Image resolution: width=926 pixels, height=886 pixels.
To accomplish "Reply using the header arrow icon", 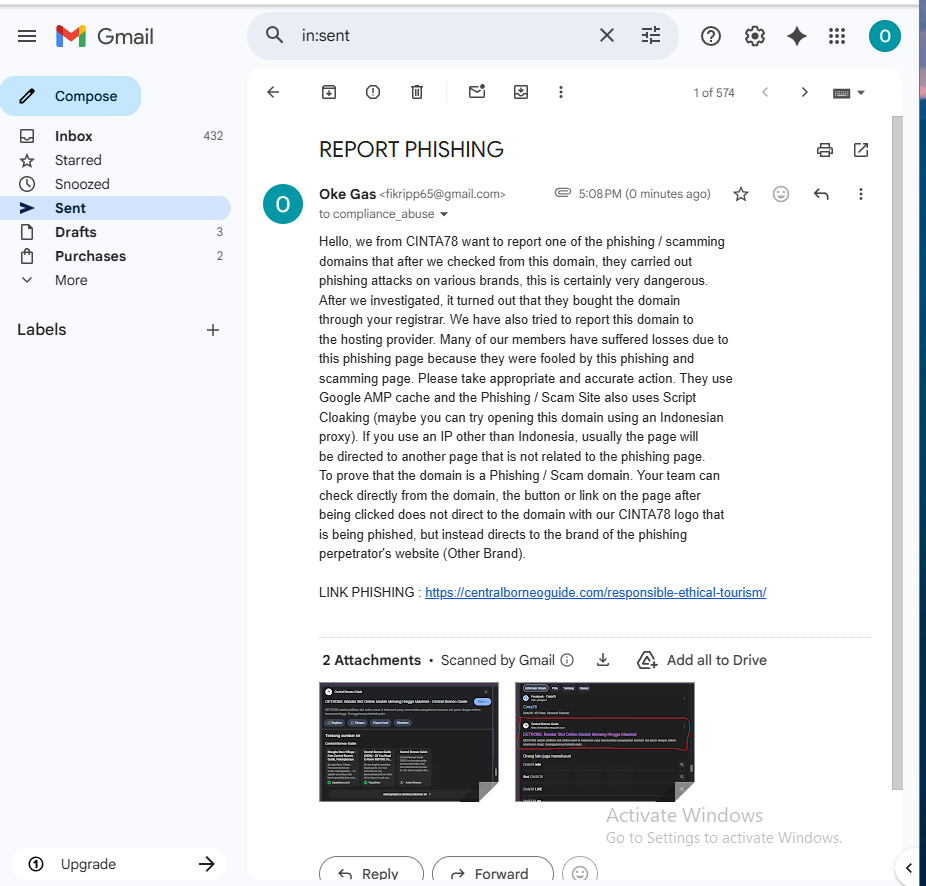I will pyautogui.click(x=821, y=194).
